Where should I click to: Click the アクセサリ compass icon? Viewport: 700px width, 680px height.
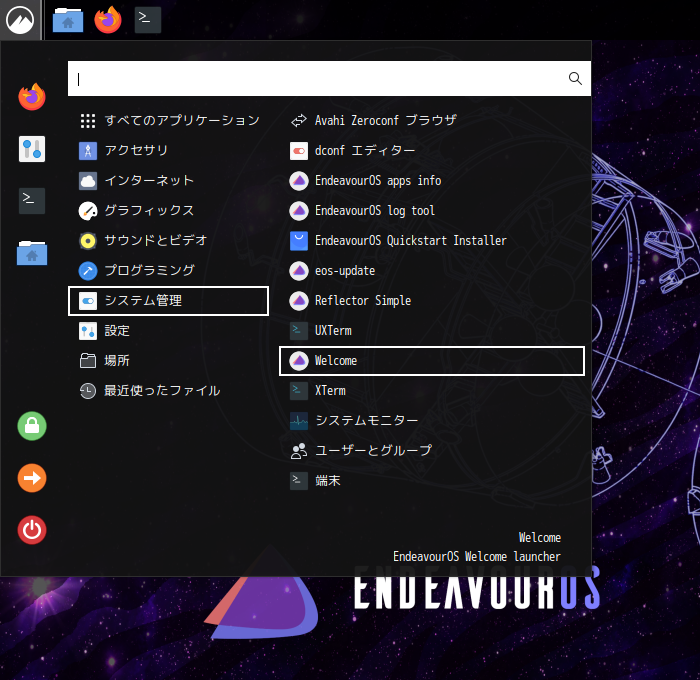point(88,151)
